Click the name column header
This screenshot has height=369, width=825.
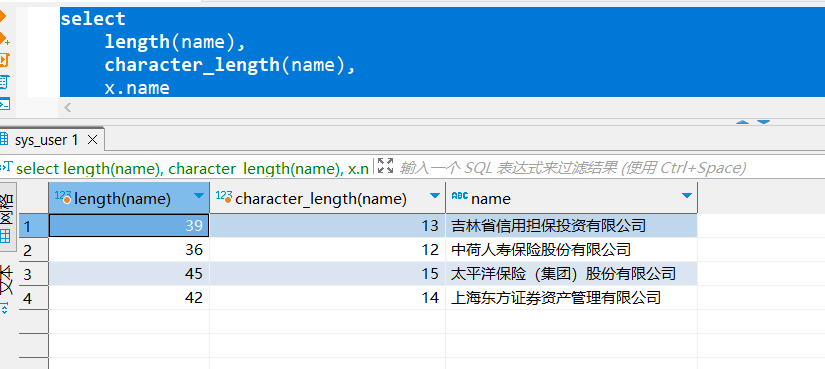571,198
